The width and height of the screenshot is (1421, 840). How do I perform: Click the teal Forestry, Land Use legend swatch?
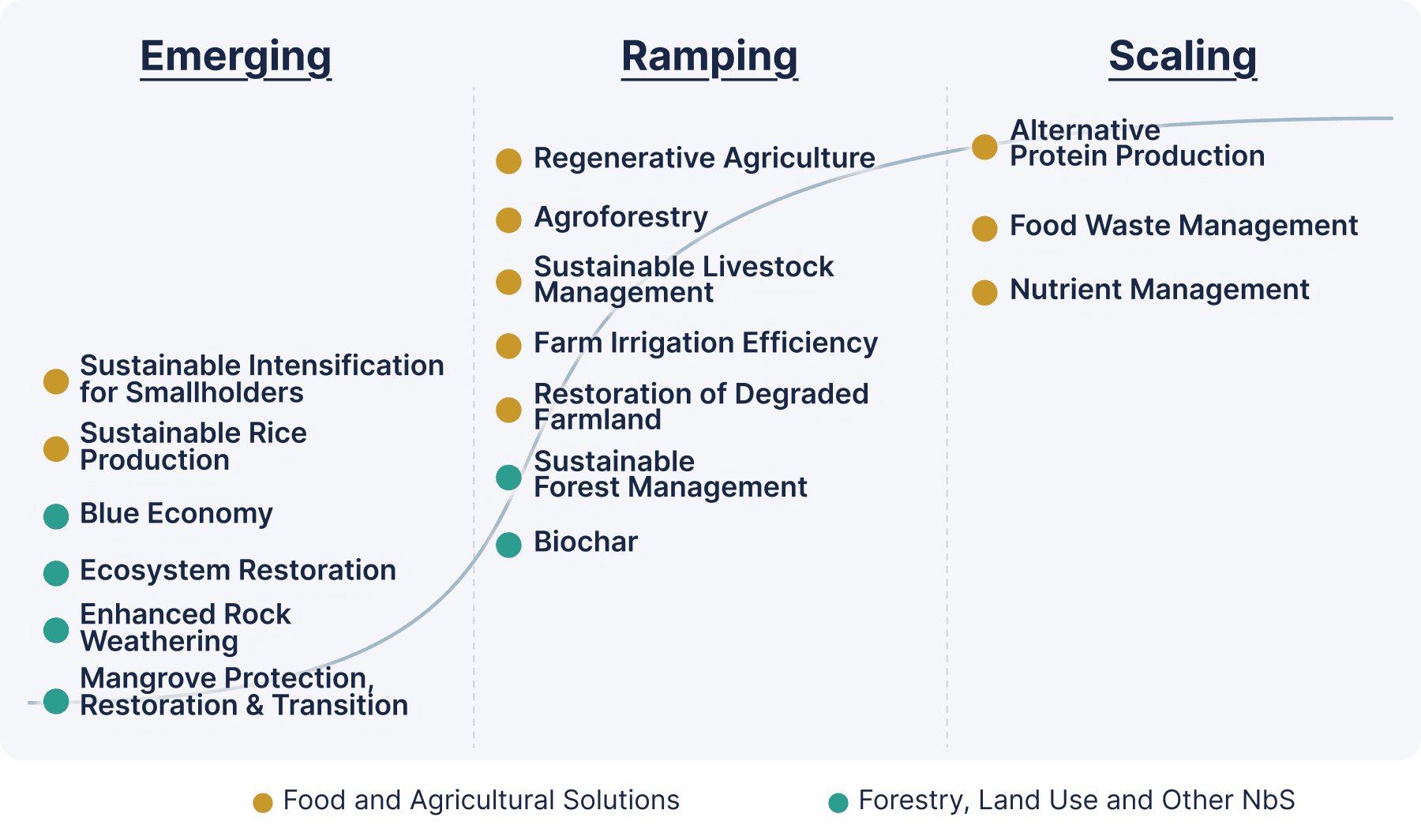click(838, 803)
